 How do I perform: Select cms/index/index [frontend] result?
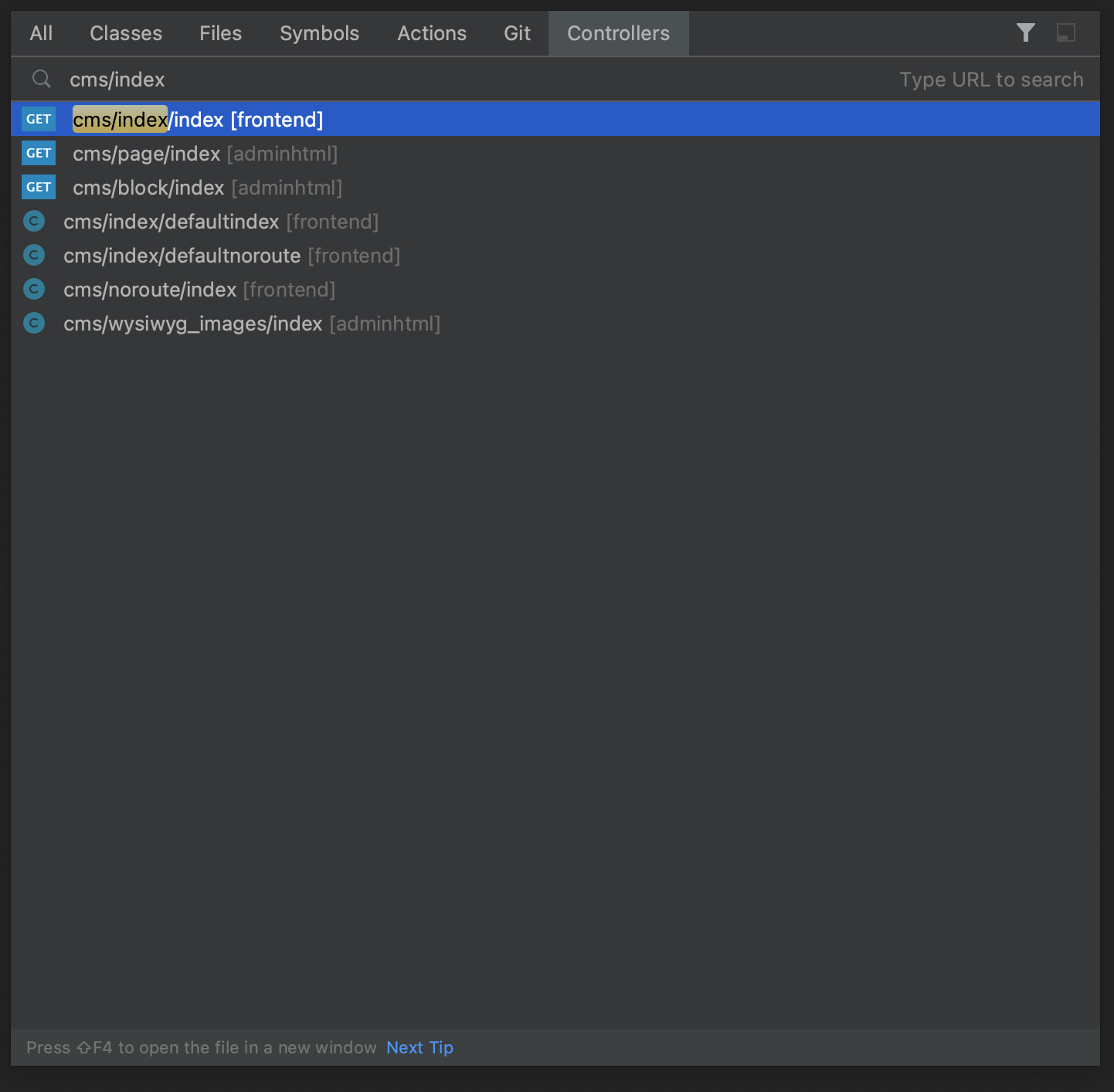coord(555,119)
